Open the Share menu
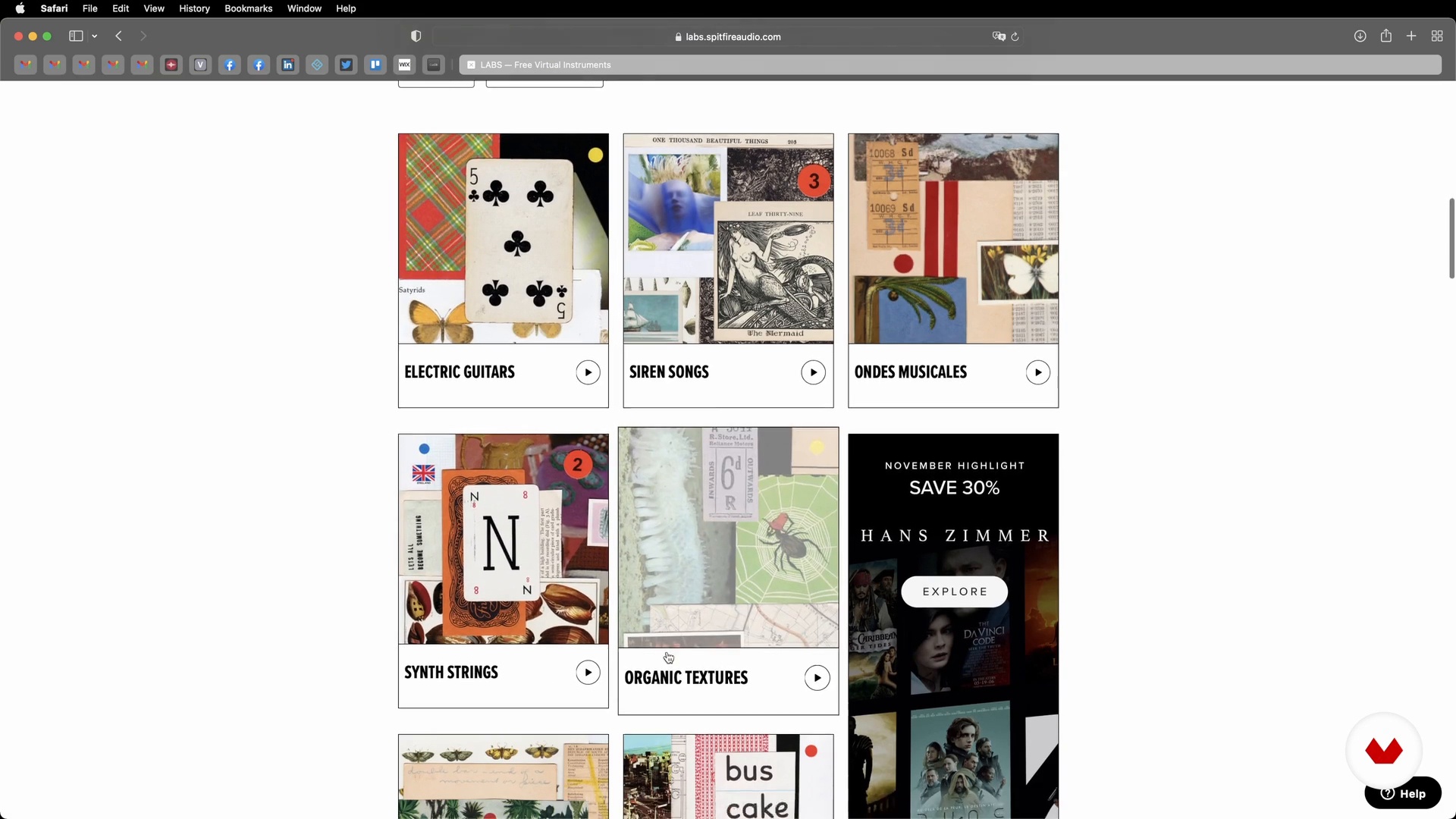 [1386, 36]
